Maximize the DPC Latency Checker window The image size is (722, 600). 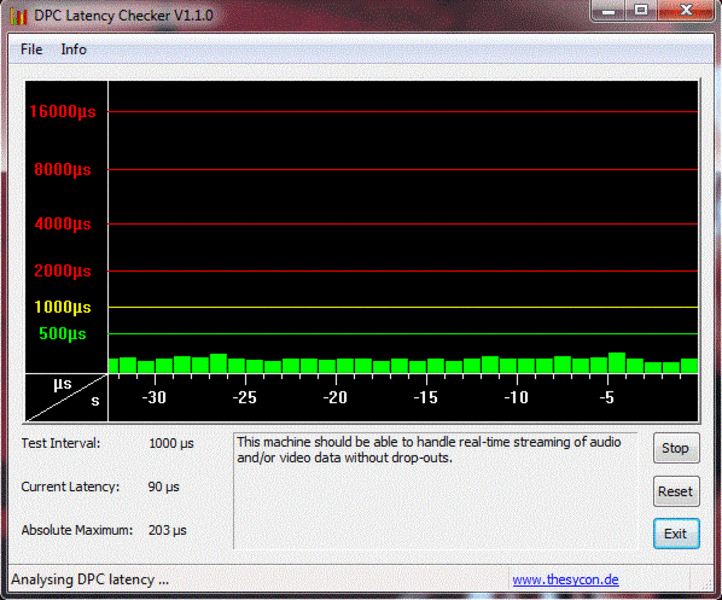coord(641,10)
